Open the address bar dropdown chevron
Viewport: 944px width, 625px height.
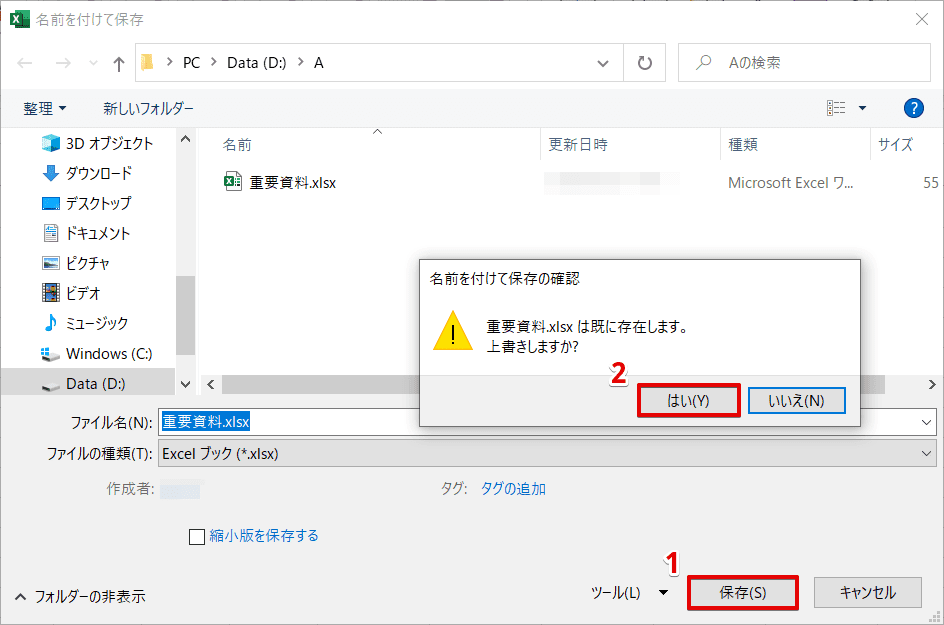coord(604,62)
